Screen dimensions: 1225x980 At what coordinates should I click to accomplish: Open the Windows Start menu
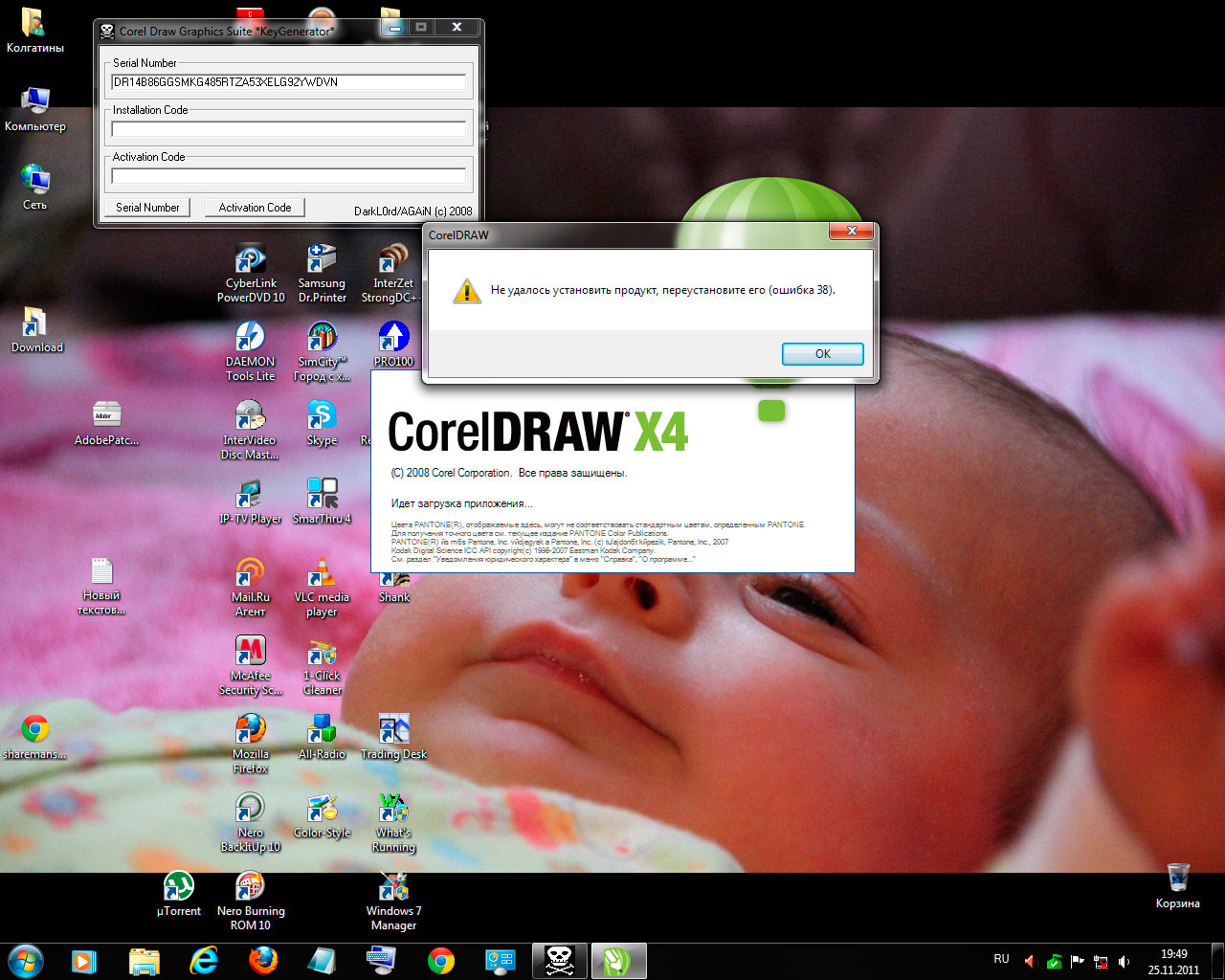tap(25, 961)
